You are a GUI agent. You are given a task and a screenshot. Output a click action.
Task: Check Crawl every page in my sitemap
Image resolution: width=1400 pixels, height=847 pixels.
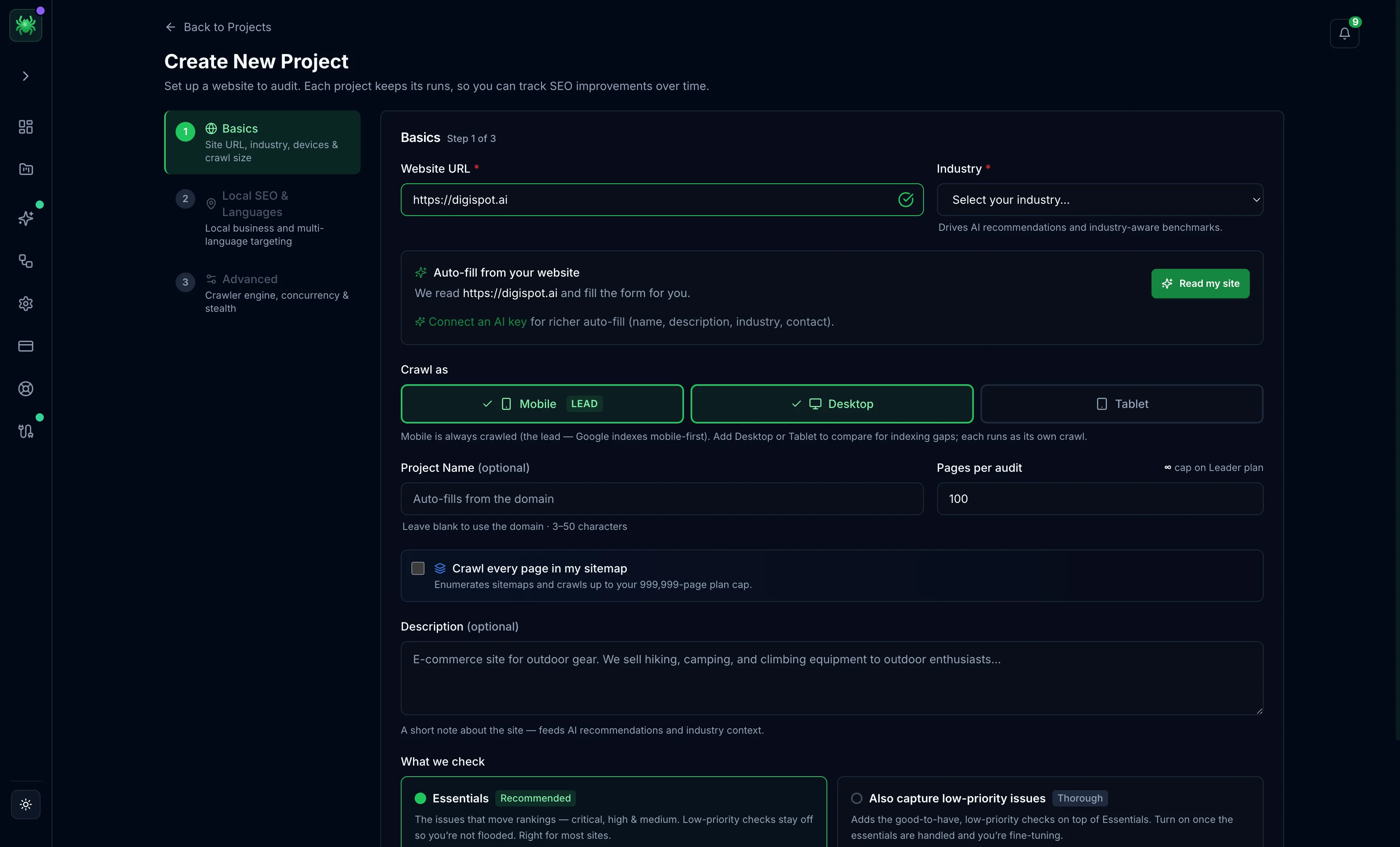[x=418, y=568]
